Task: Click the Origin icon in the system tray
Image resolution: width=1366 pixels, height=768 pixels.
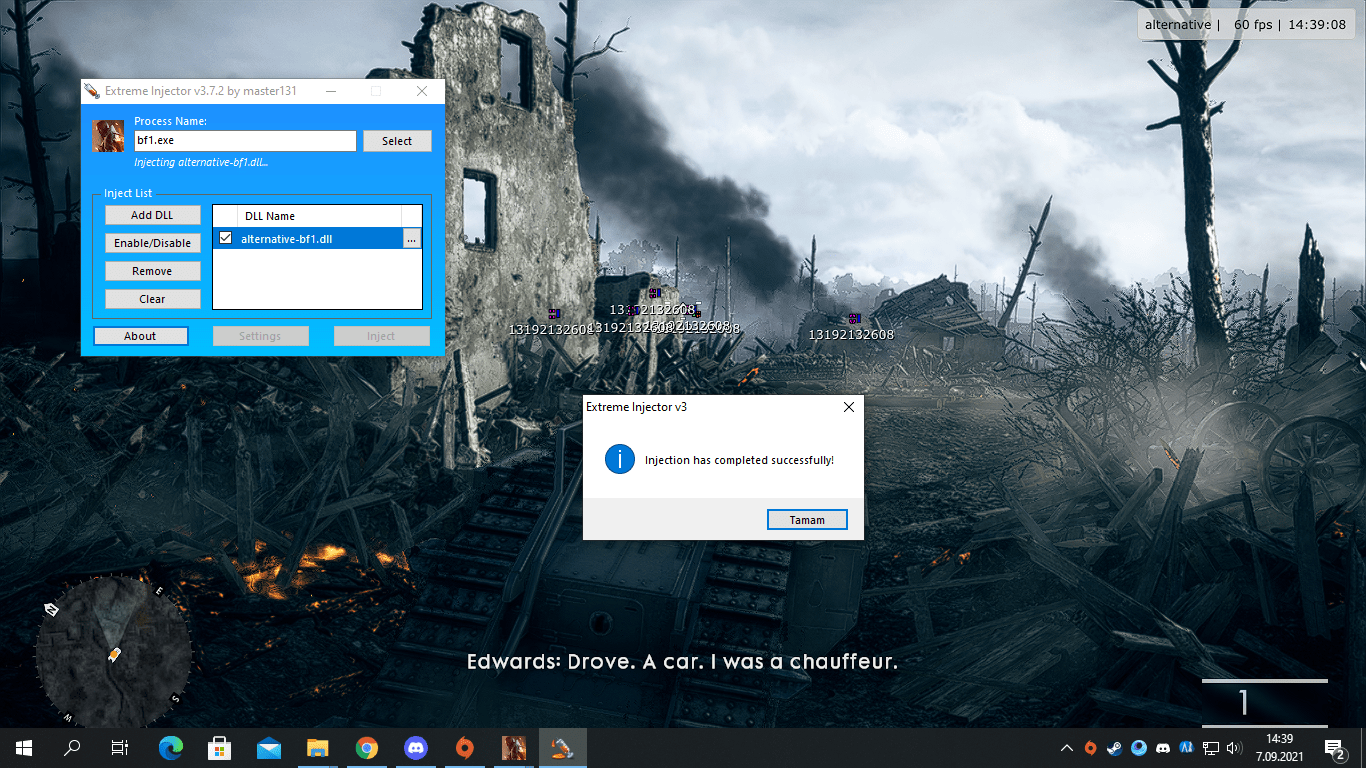Action: pos(1090,747)
